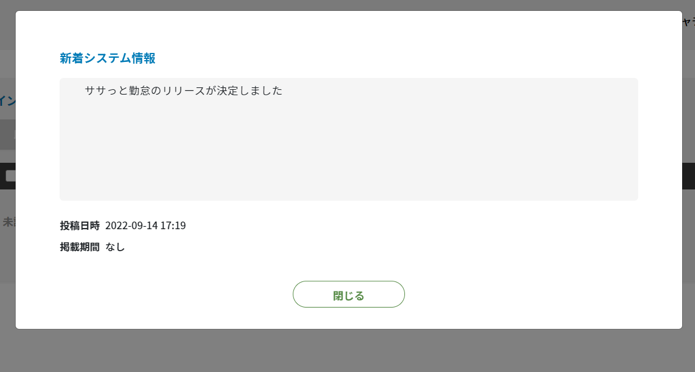Toggle the white checkbox in the dark bar
Image resolution: width=695 pixels, height=372 pixels.
pyautogui.click(x=11, y=176)
